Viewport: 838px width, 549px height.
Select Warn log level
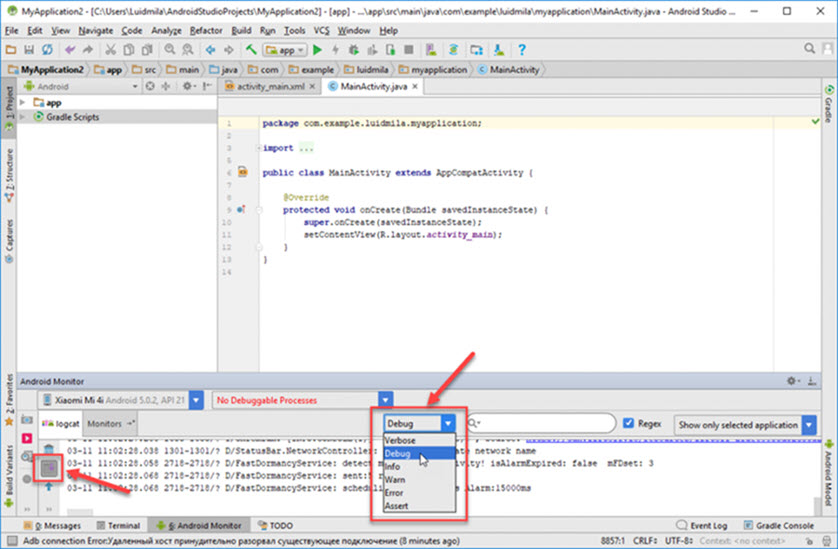pos(419,480)
